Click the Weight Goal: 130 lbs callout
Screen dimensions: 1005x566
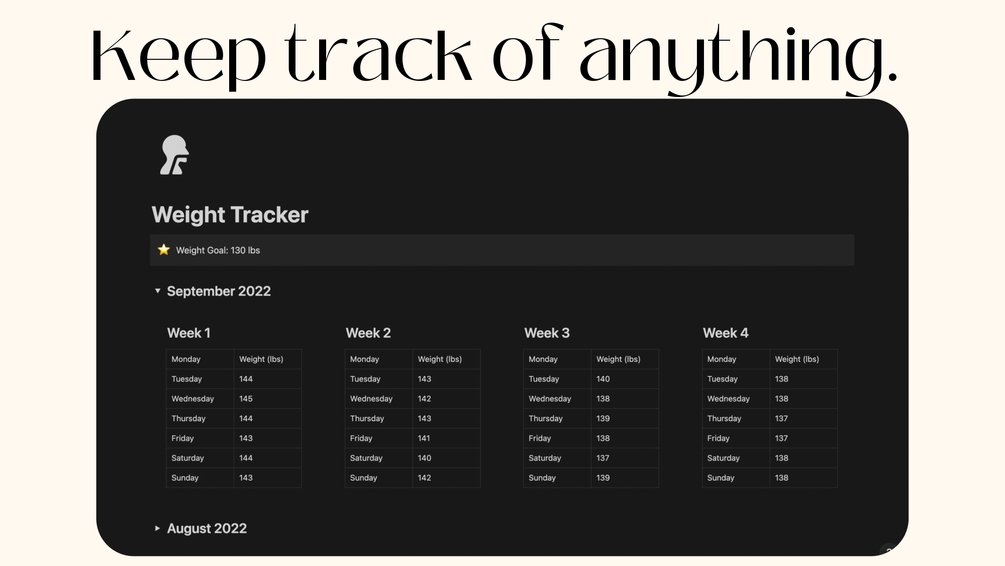[502, 250]
